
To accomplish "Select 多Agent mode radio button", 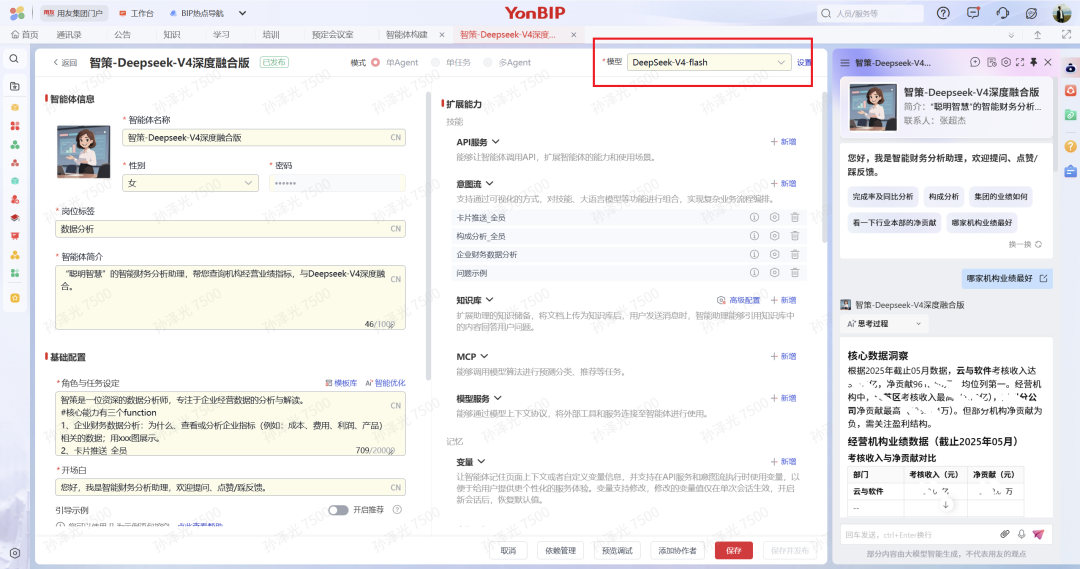I will click(488, 63).
